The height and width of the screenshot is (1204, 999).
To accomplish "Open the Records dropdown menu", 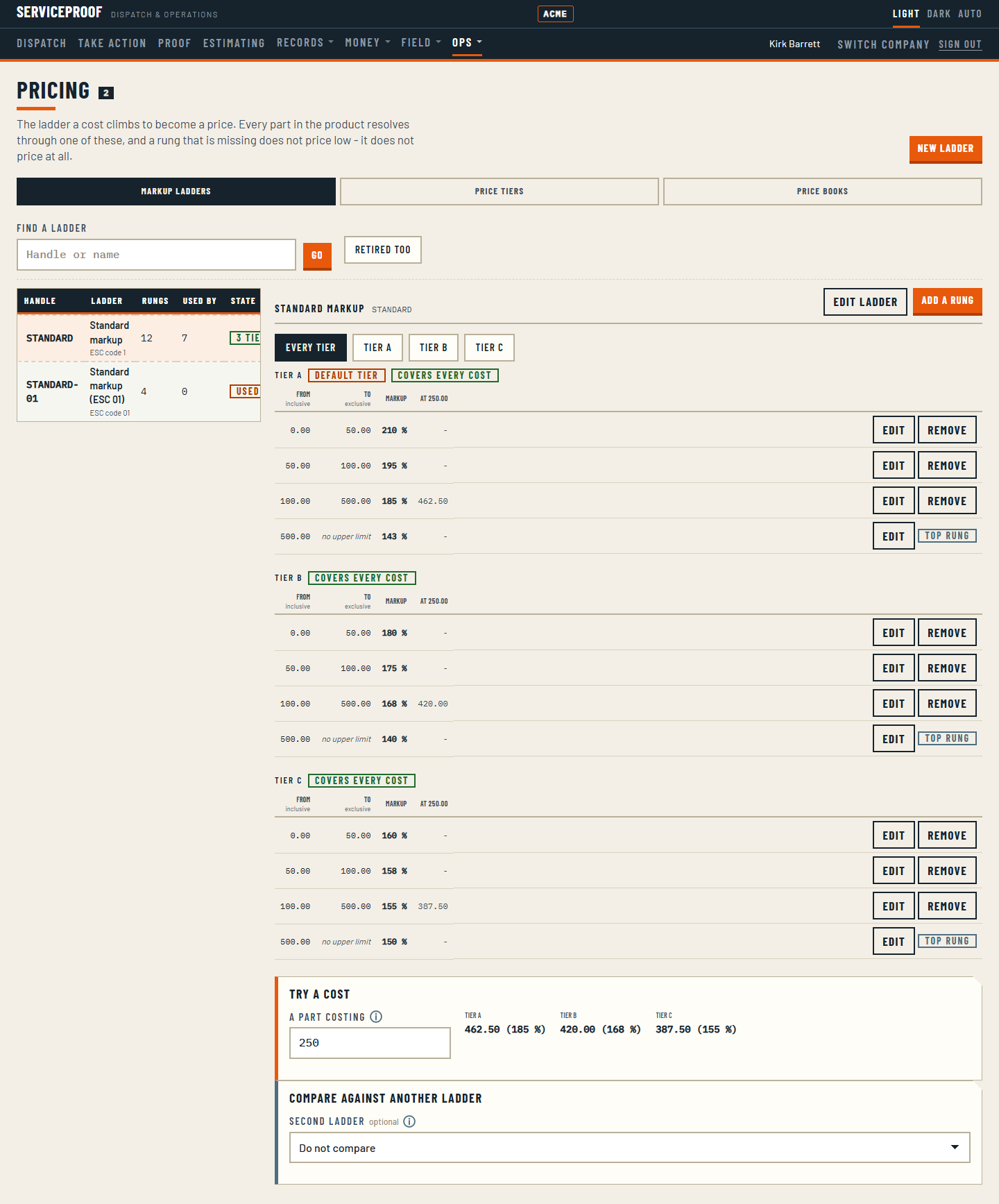I will [x=305, y=43].
